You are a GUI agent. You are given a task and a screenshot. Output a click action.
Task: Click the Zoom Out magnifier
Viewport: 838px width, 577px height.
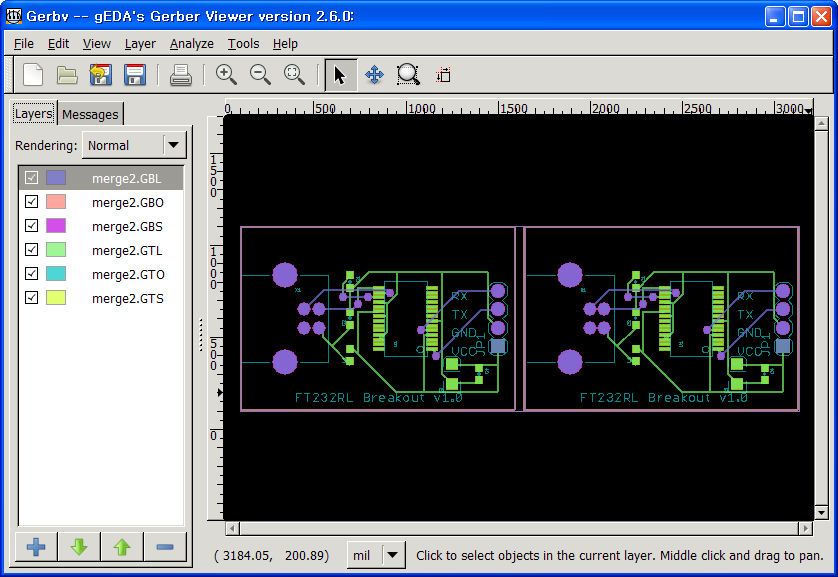click(x=260, y=75)
